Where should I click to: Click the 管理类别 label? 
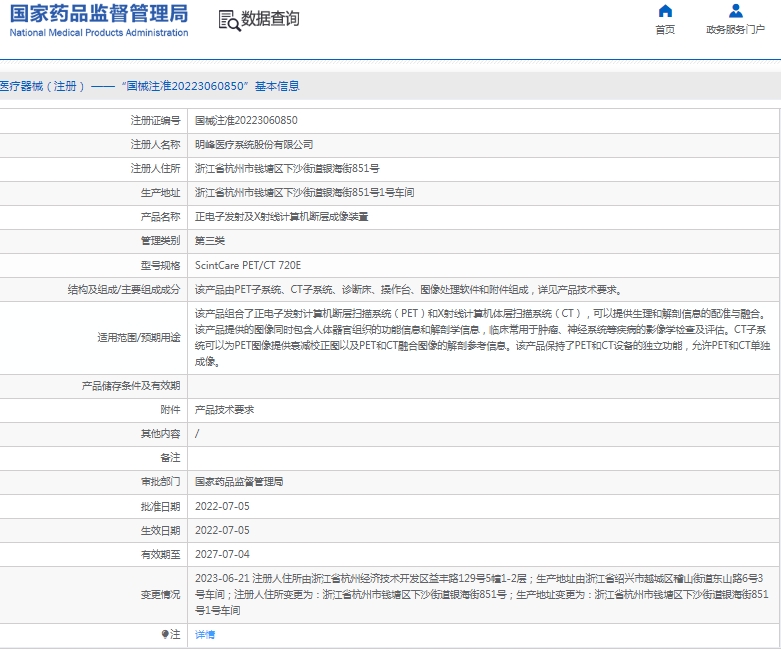click(x=160, y=241)
